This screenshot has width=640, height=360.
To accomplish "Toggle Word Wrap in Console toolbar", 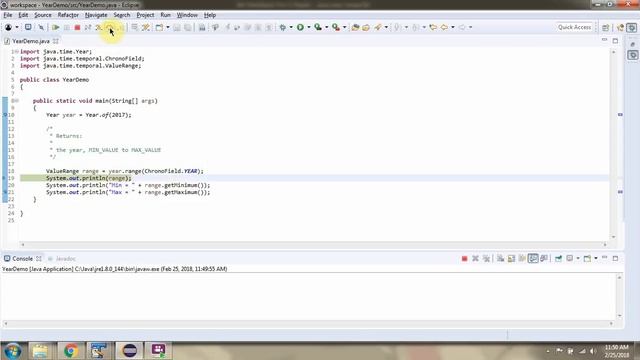I will pyautogui.click(x=522, y=258).
